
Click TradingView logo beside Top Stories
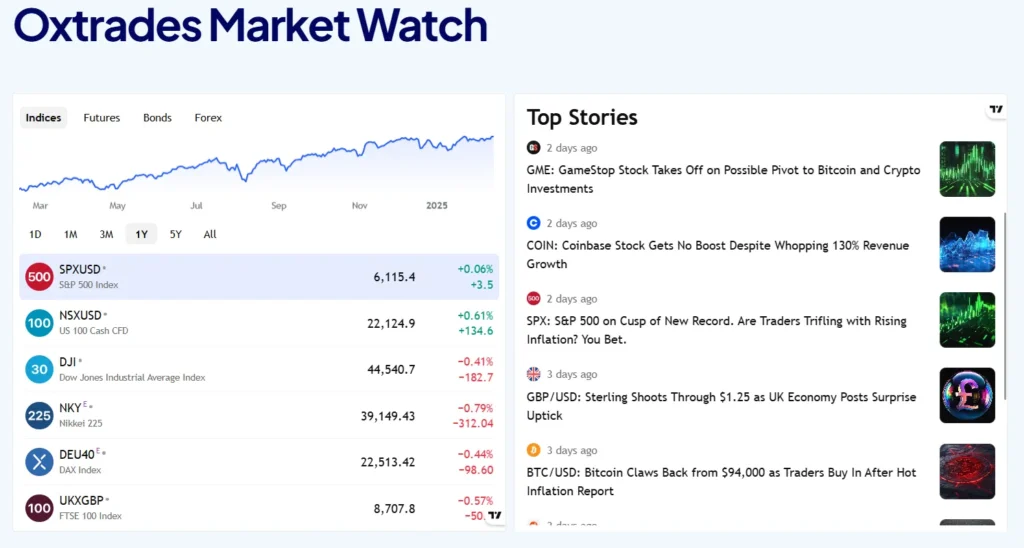tap(995, 110)
